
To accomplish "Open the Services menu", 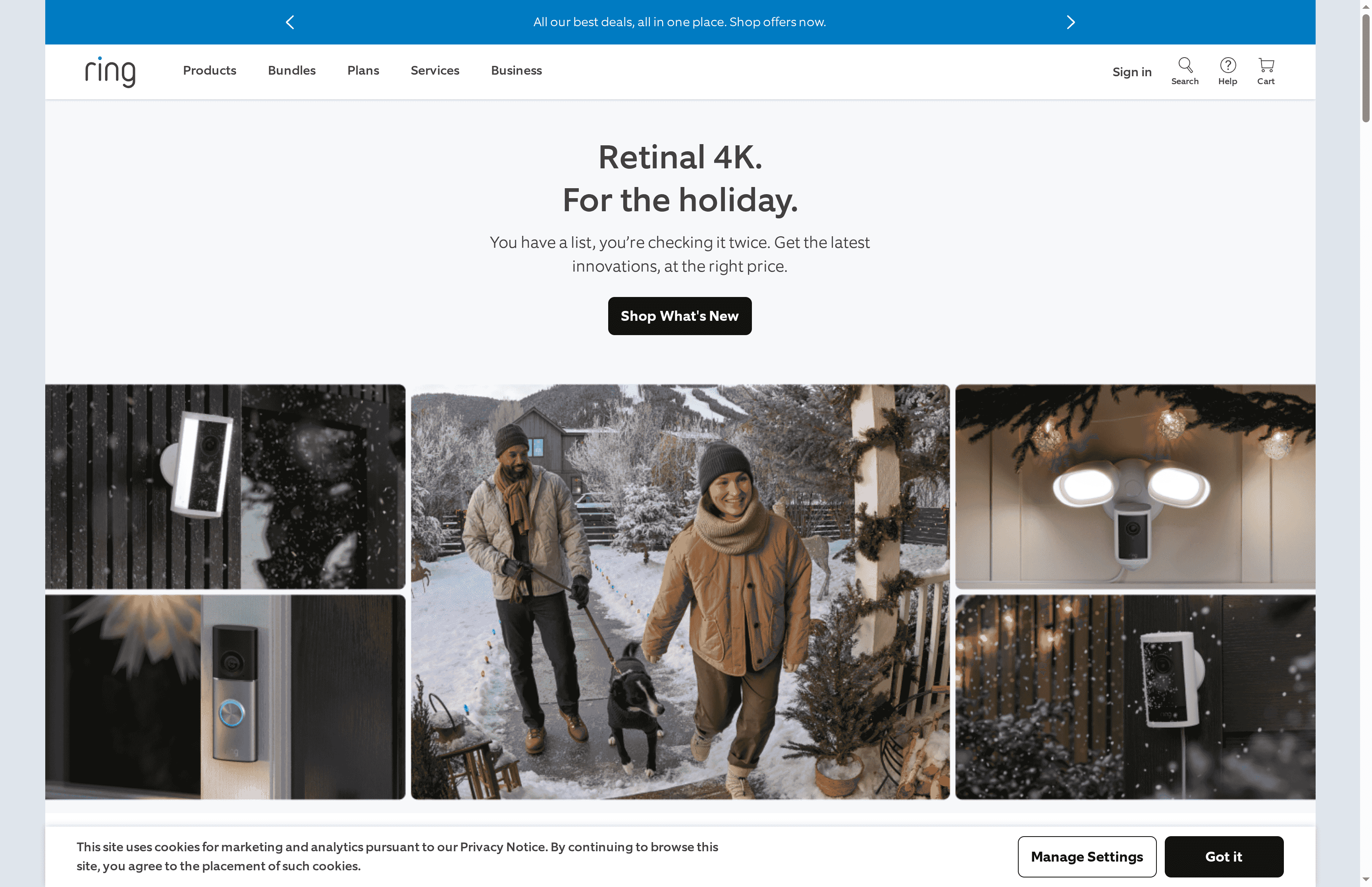I will (x=435, y=70).
